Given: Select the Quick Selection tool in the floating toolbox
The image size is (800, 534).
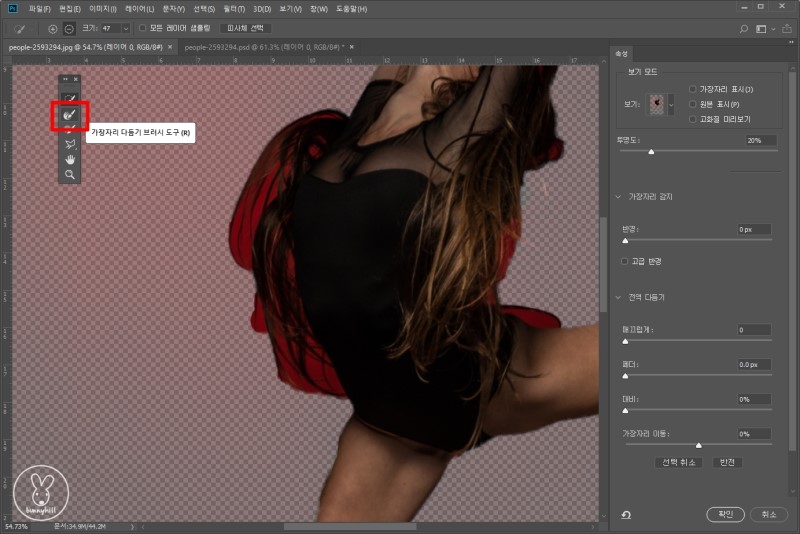Looking at the screenshot, I should (70, 98).
